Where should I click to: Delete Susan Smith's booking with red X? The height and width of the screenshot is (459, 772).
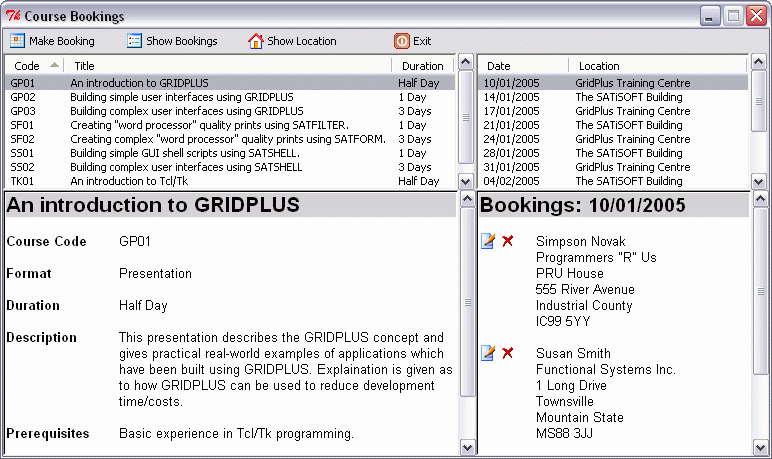(x=508, y=353)
